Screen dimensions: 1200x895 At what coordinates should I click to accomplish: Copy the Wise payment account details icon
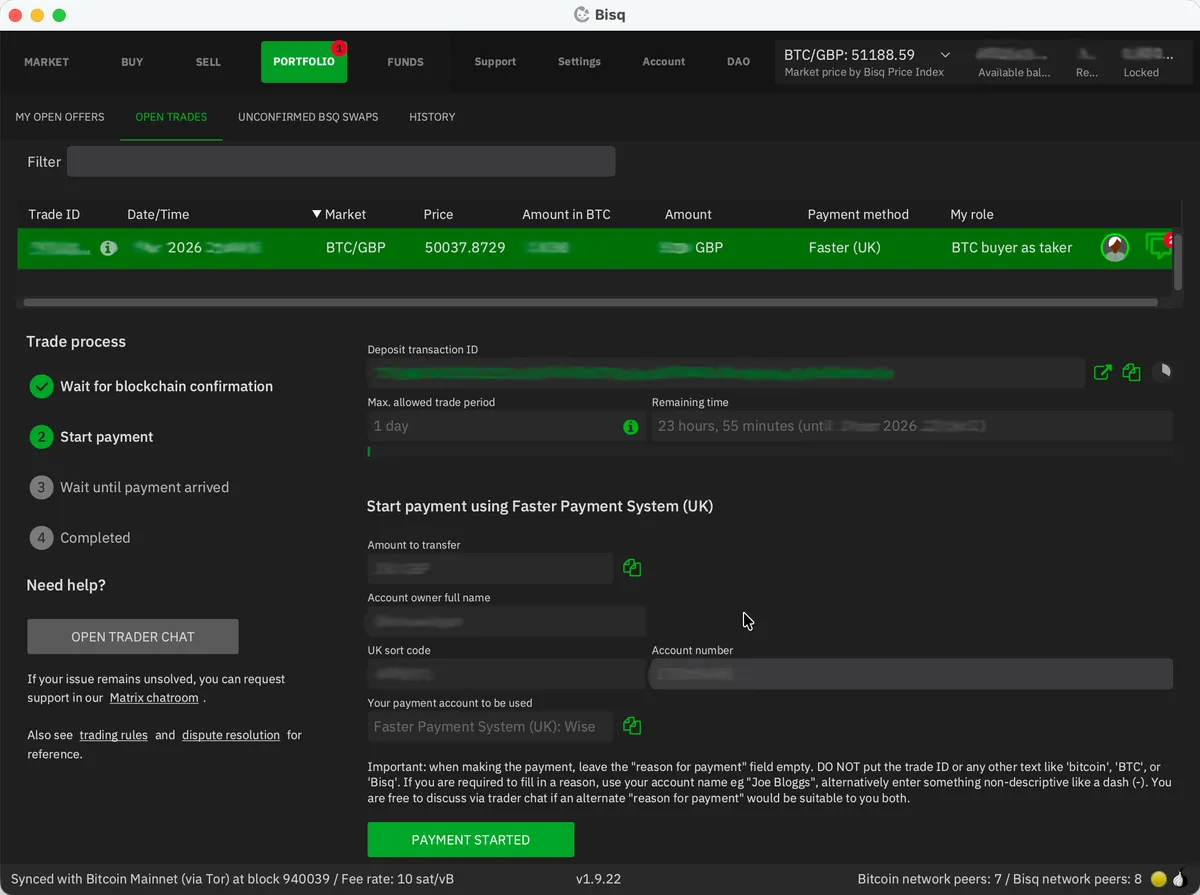631,726
